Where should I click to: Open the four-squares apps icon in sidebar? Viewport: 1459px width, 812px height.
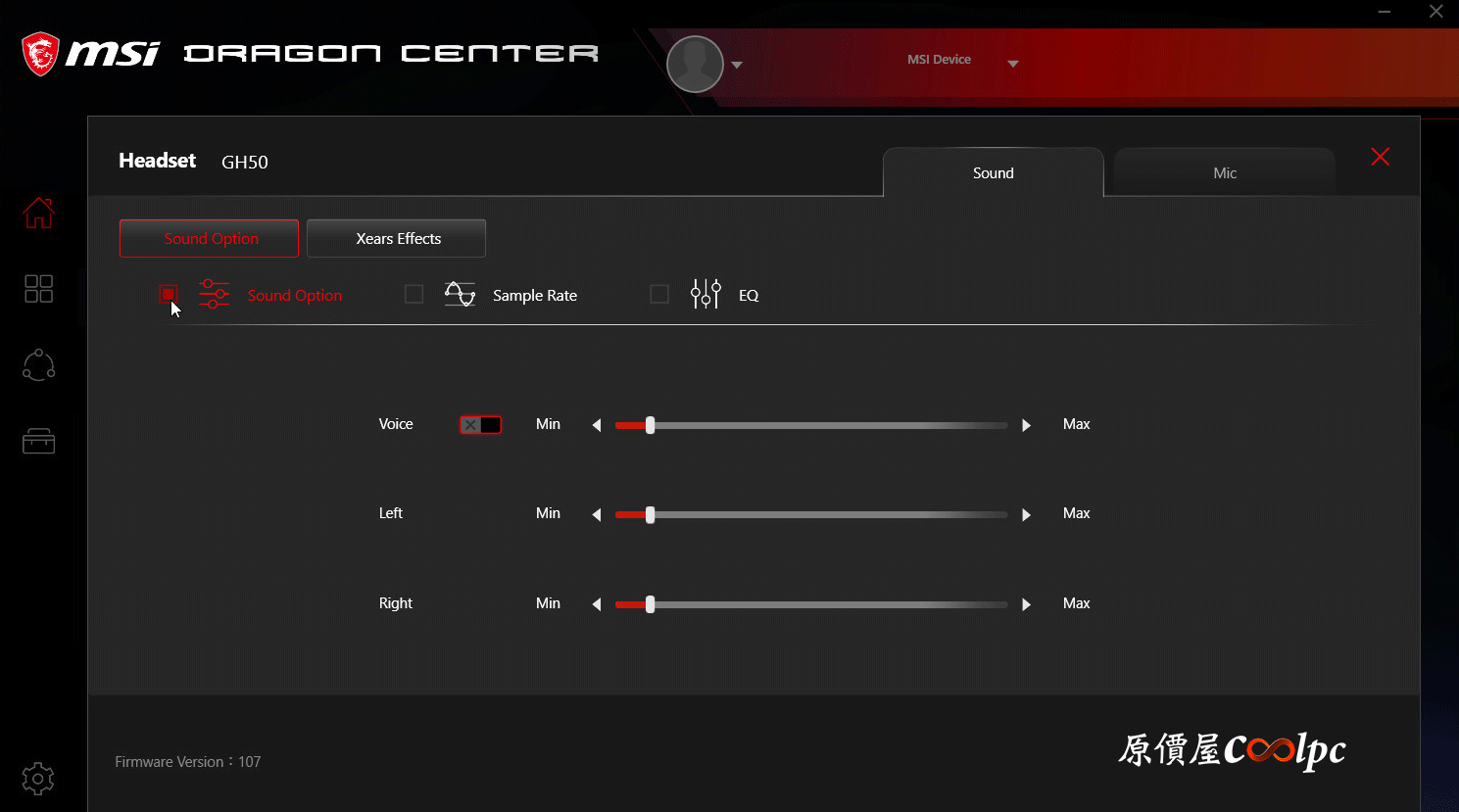coord(38,288)
